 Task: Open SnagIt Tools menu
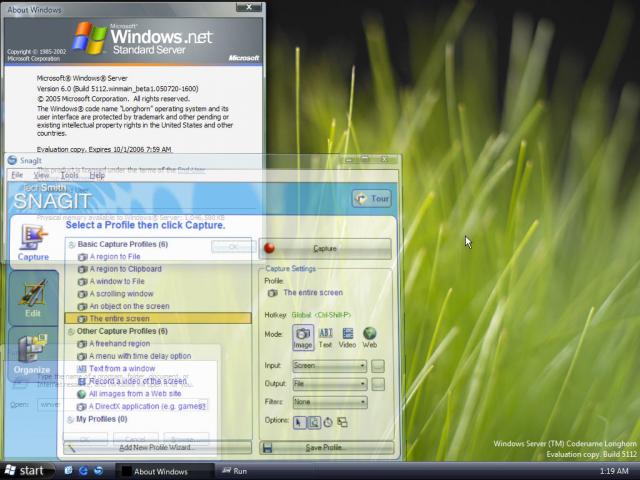click(69, 175)
